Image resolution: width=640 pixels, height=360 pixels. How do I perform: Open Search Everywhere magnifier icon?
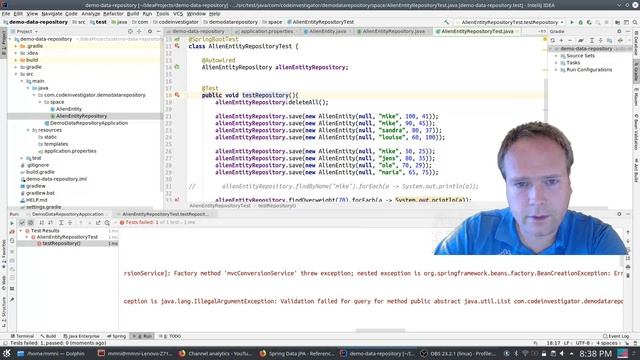point(635,22)
